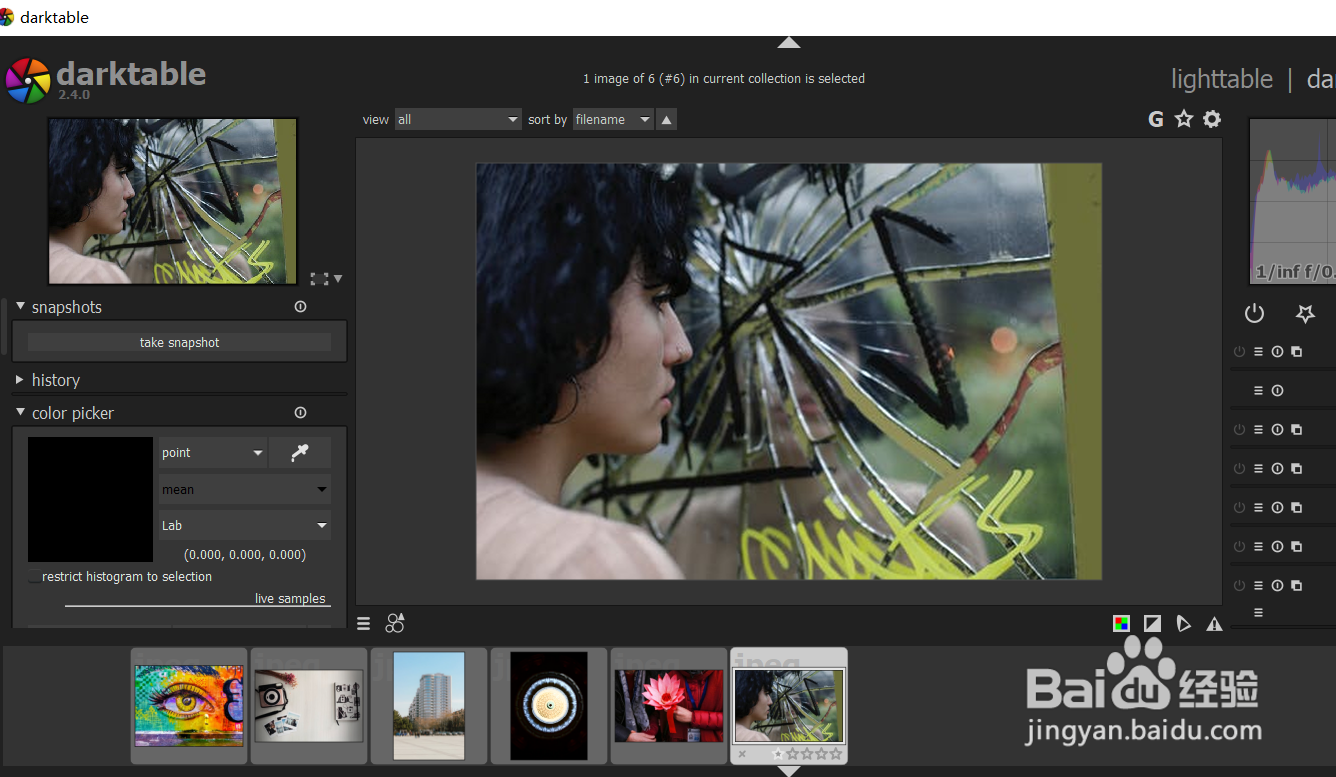This screenshot has width=1336, height=777.
Task: Select the circular light on black thumbnail
Action: click(x=549, y=706)
